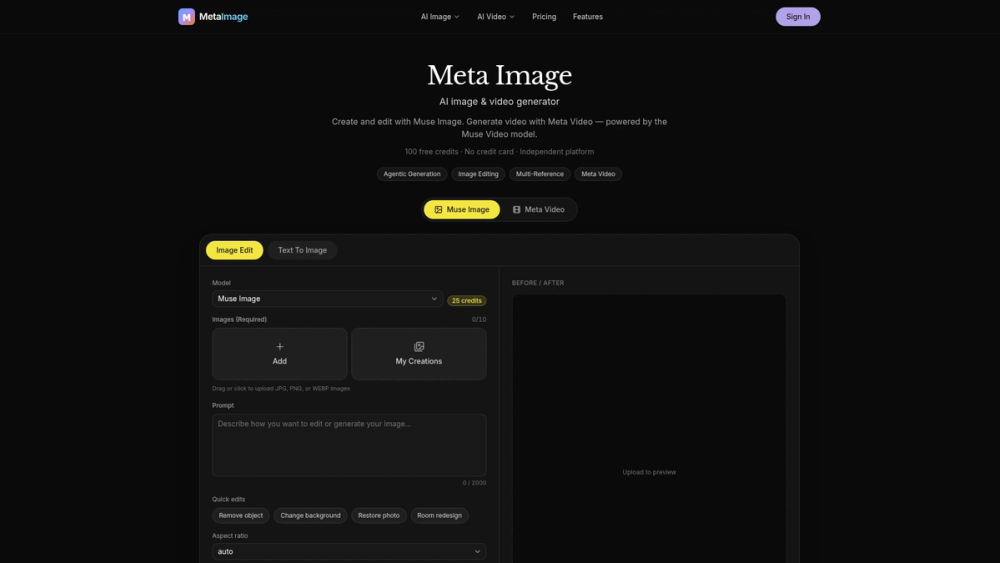Image resolution: width=1000 pixels, height=563 pixels.
Task: Click the AI image & video generator subtitle
Action: [x=499, y=101]
